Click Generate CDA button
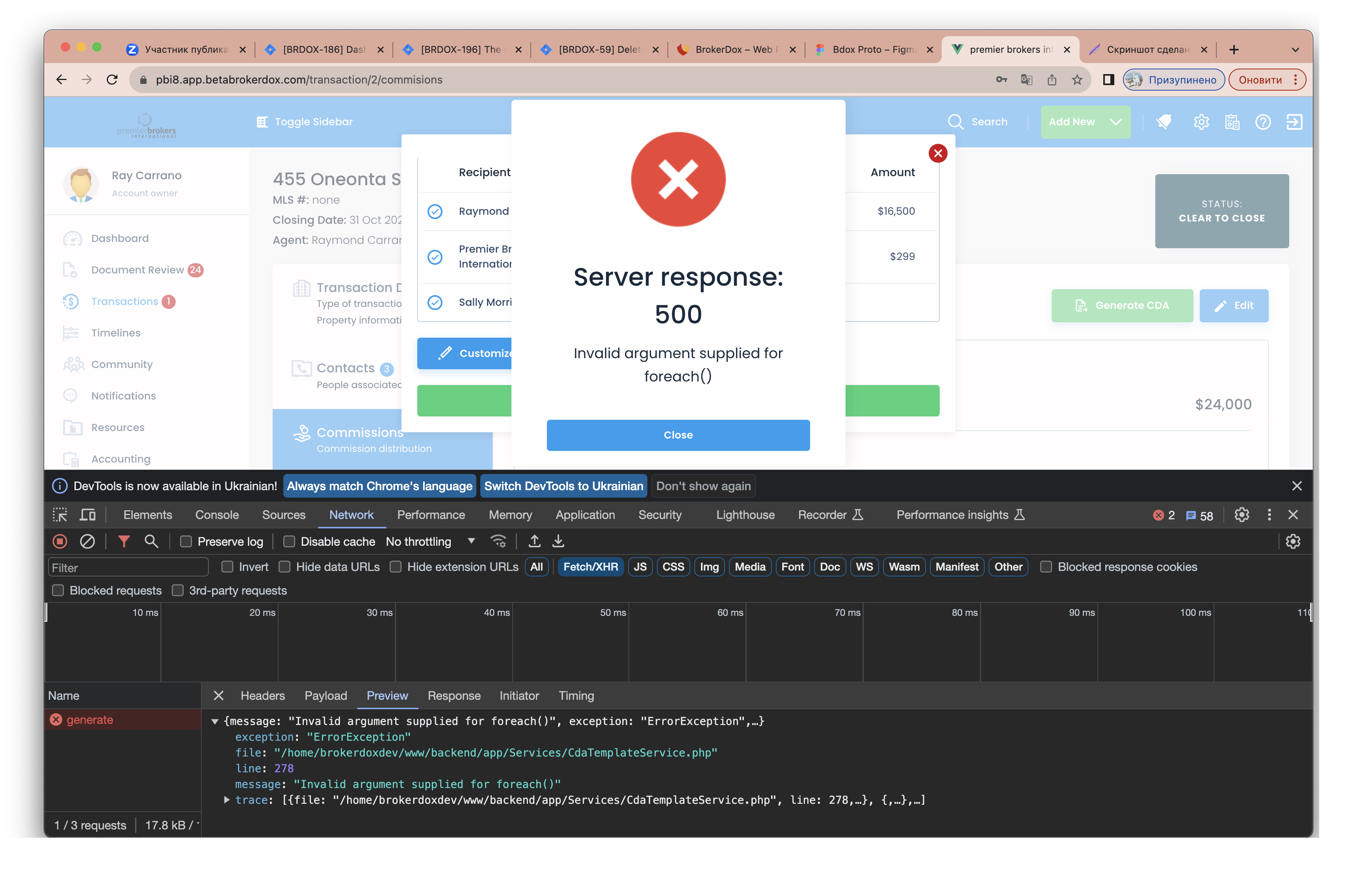Screen dimensions: 1357x896 point(1122,306)
